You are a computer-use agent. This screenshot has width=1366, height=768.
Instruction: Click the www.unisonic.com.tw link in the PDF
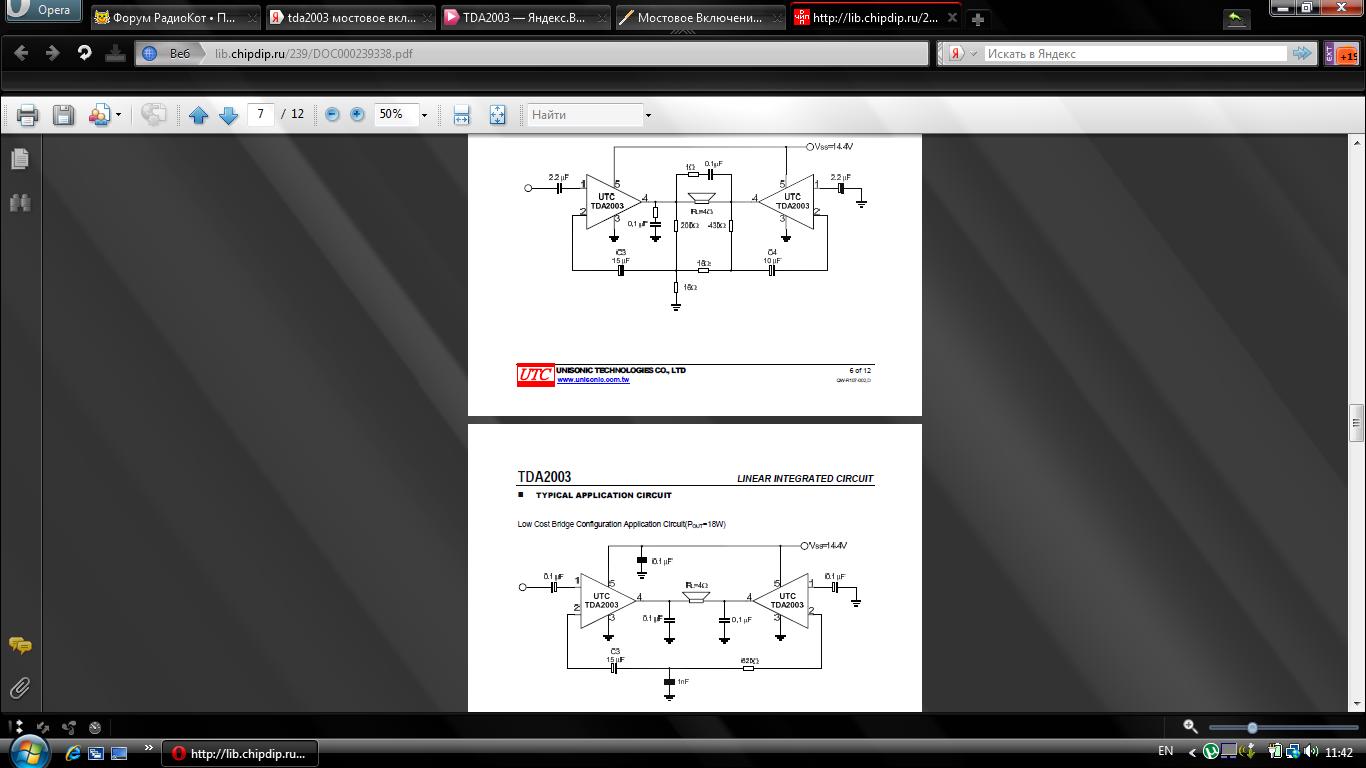coord(593,379)
